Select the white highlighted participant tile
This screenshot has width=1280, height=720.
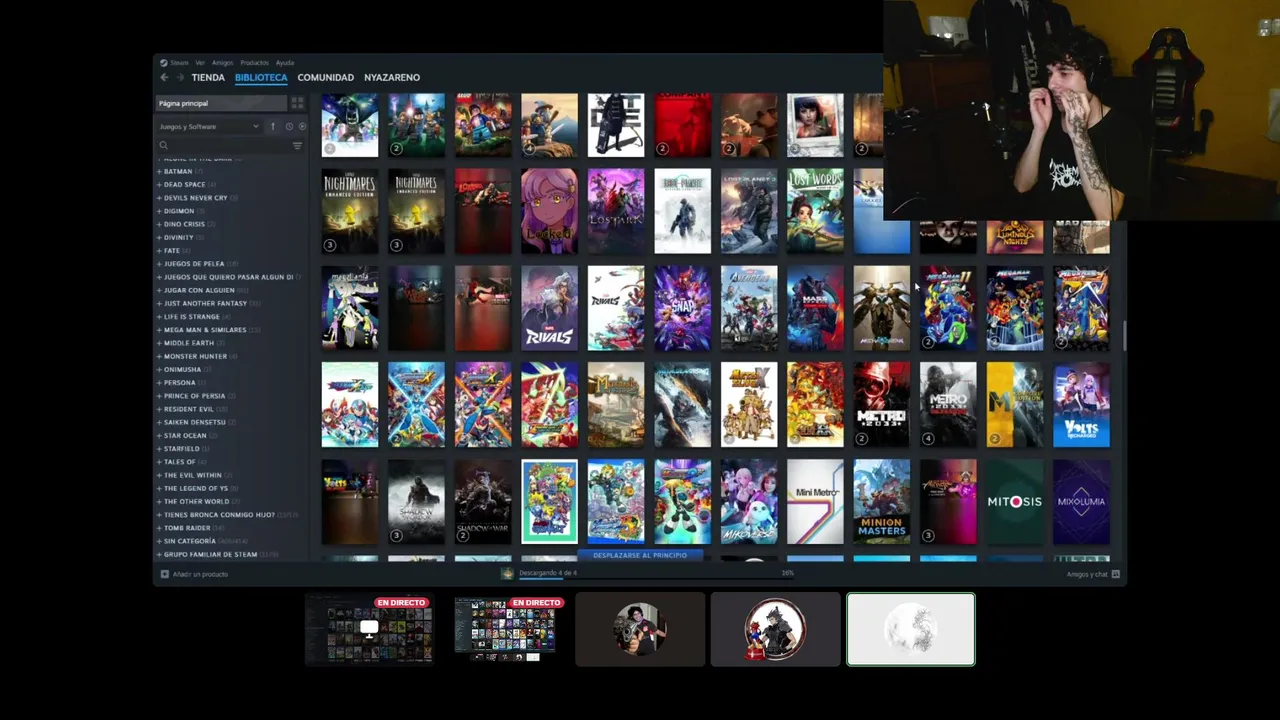(911, 629)
